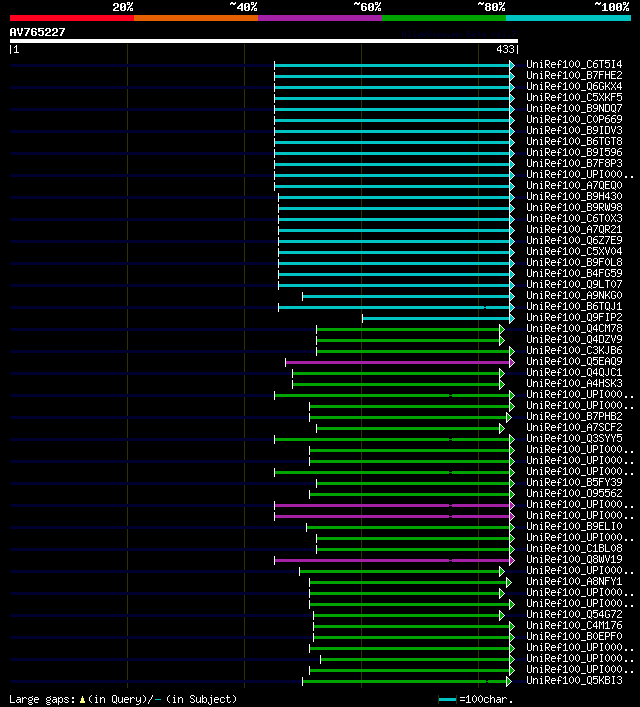Select the UniRef100_A7SCF2 label

(574, 427)
